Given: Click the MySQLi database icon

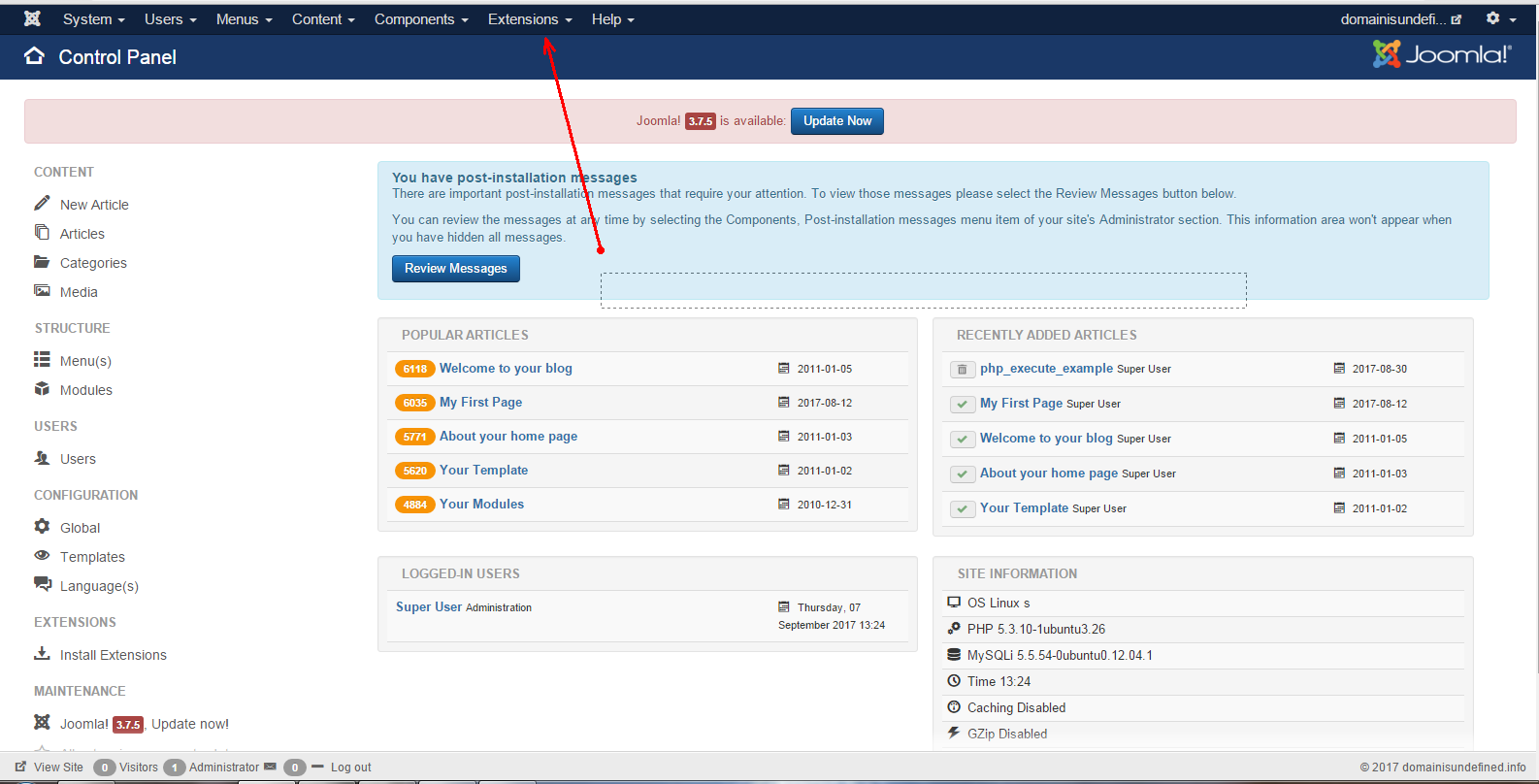Looking at the screenshot, I should pyautogui.click(x=954, y=654).
